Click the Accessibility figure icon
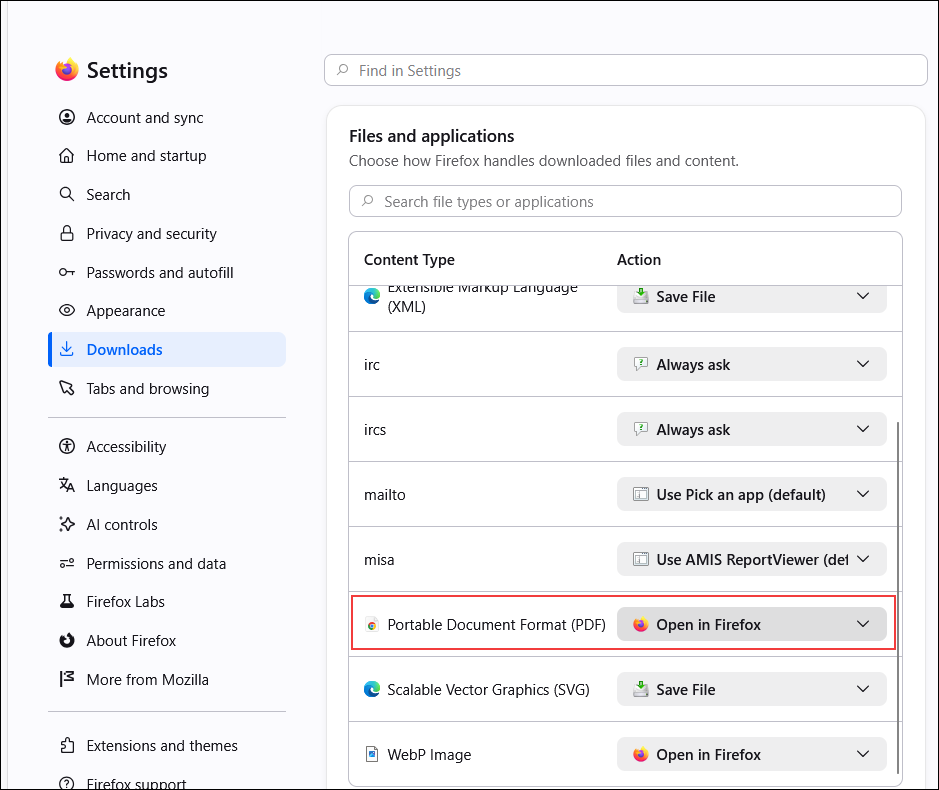The height and width of the screenshot is (790, 939). [67, 446]
